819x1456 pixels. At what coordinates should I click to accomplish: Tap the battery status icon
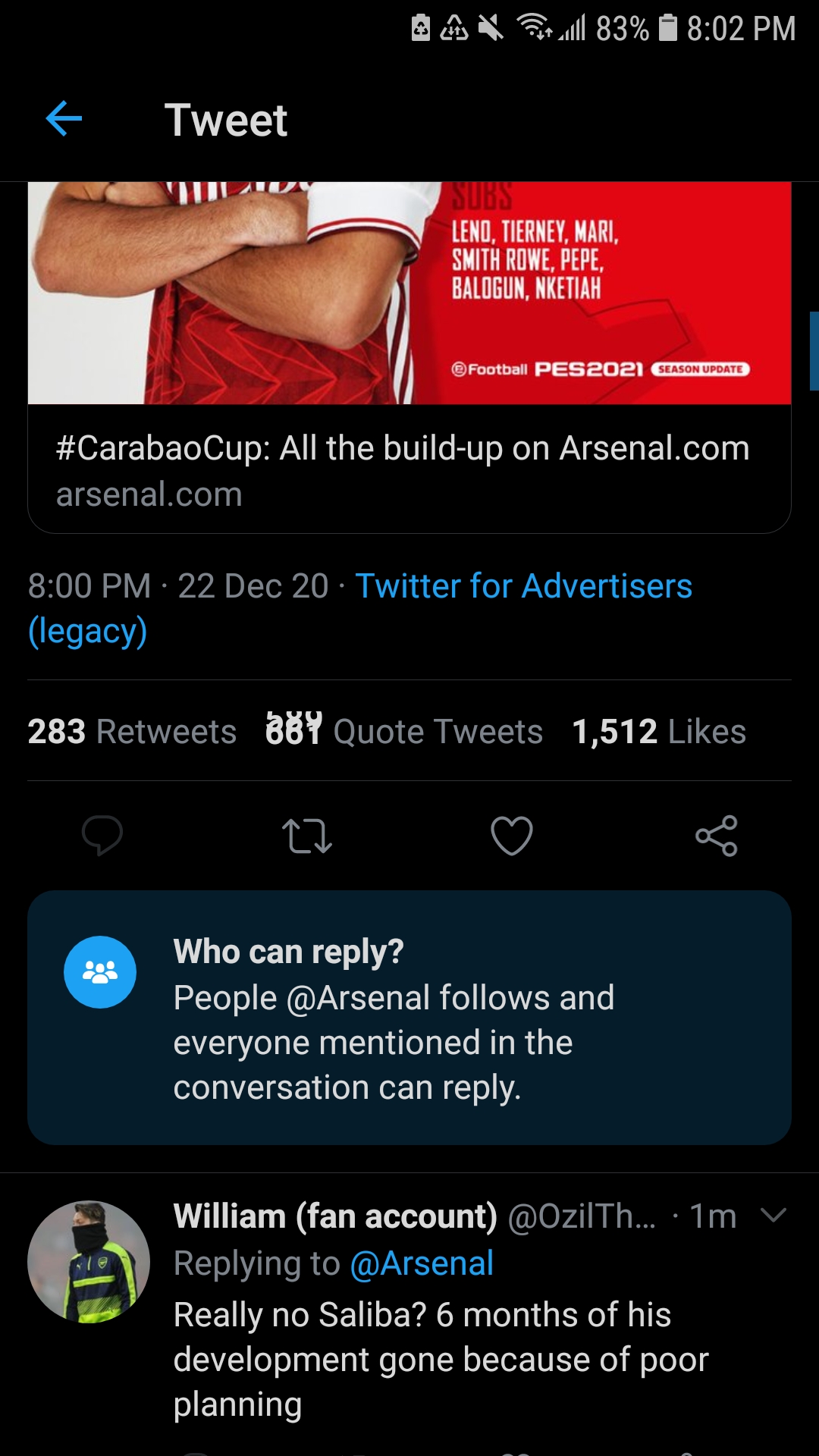click(668, 28)
